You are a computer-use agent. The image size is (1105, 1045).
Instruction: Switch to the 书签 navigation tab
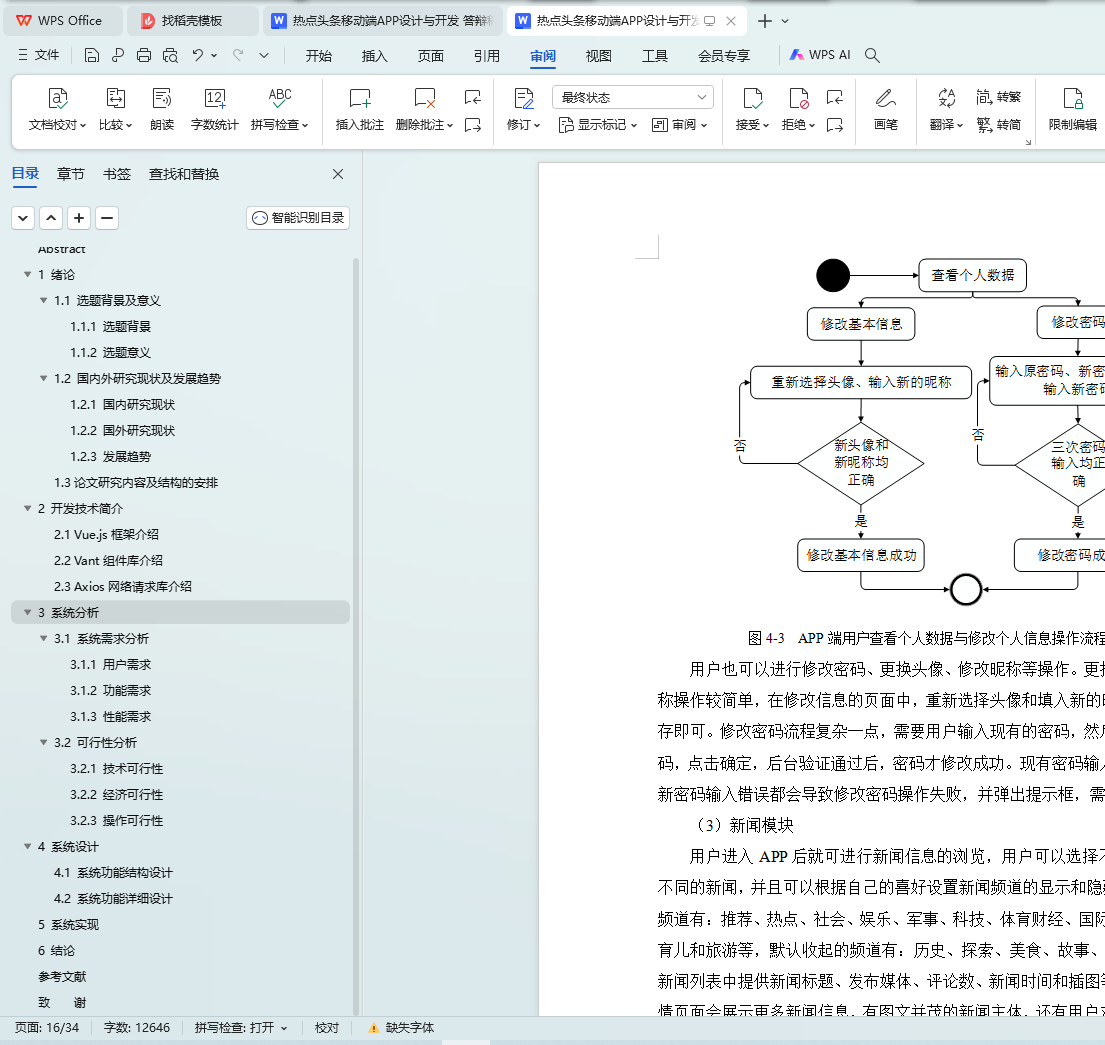click(117, 174)
